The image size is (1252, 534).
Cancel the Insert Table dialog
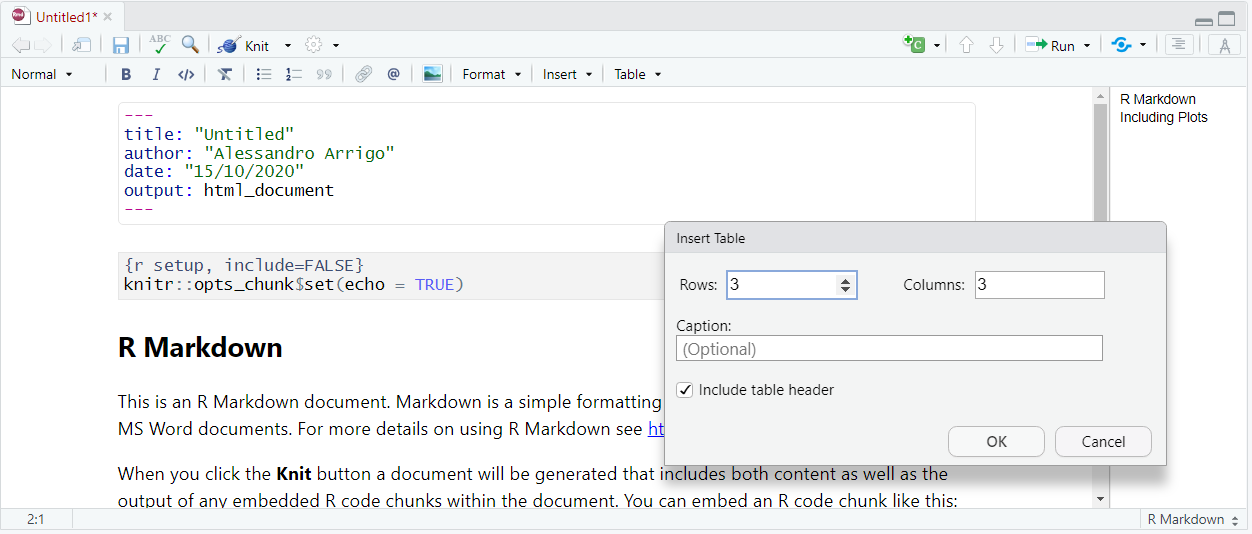(1103, 442)
